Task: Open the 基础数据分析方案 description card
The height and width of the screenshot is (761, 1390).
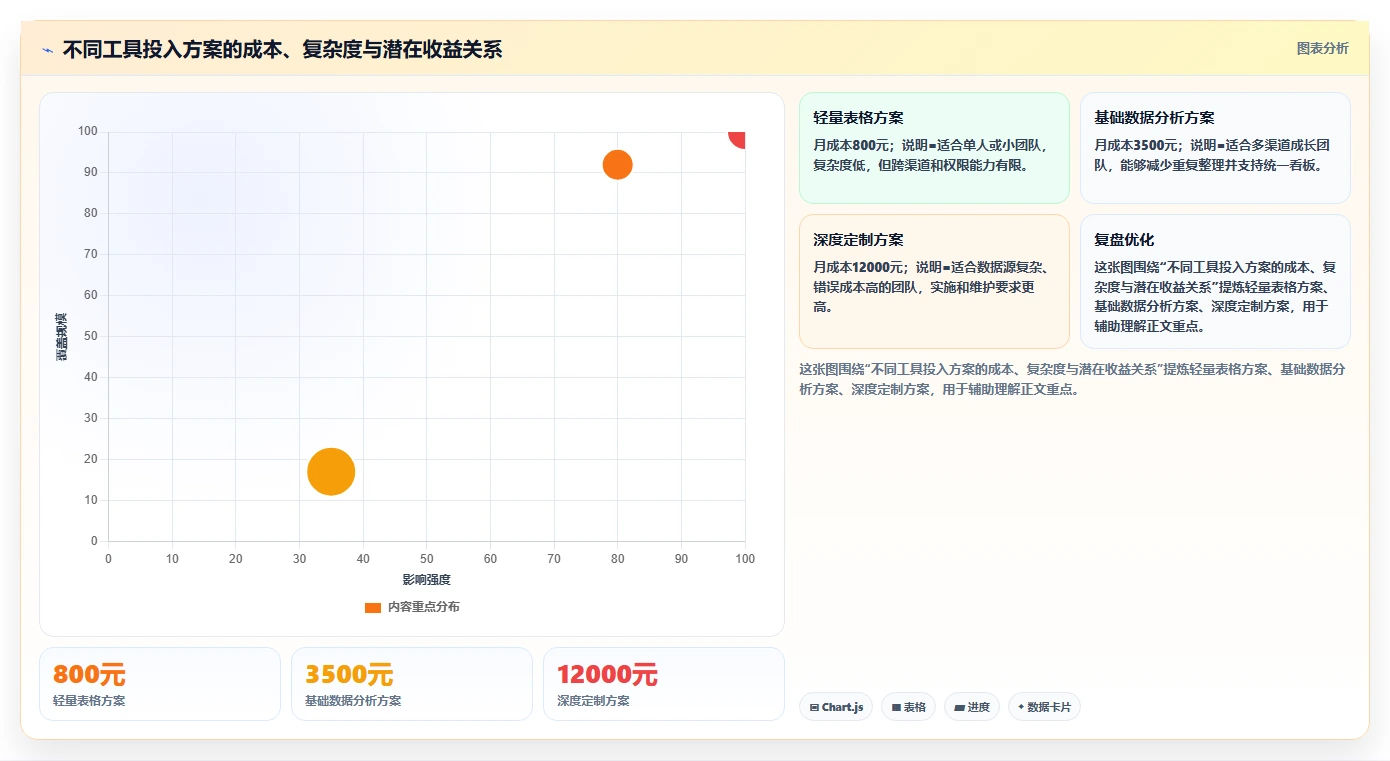Action: [x=1215, y=148]
